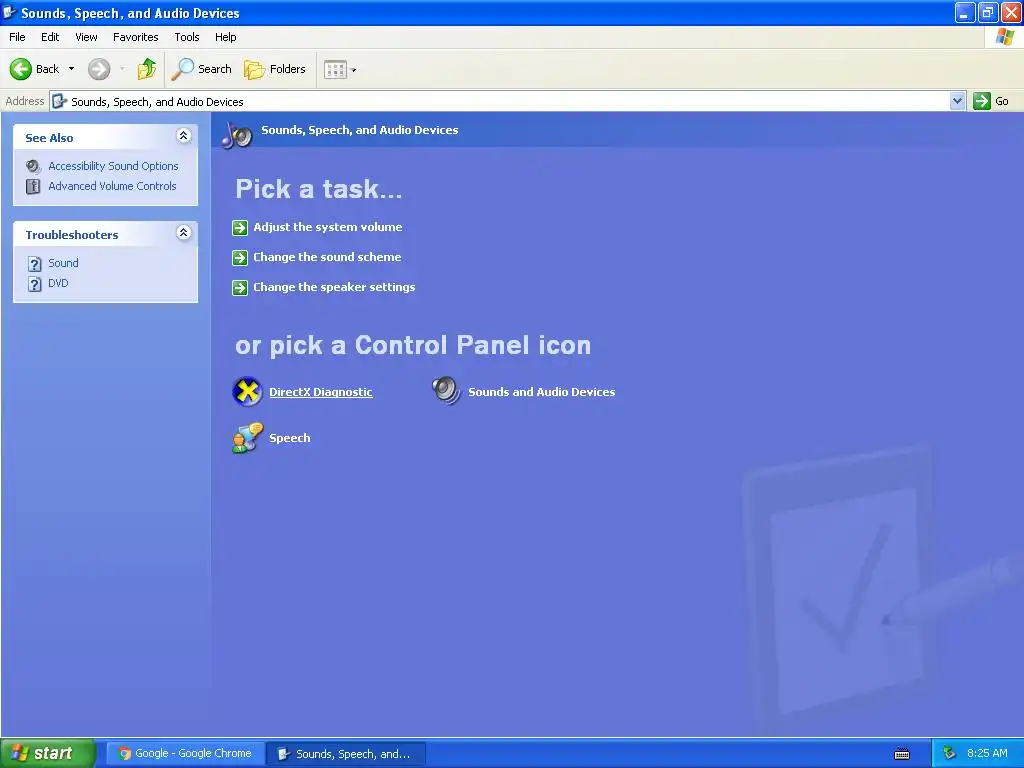
Task: Open the Back history dropdown arrow
Action: [x=71, y=69]
